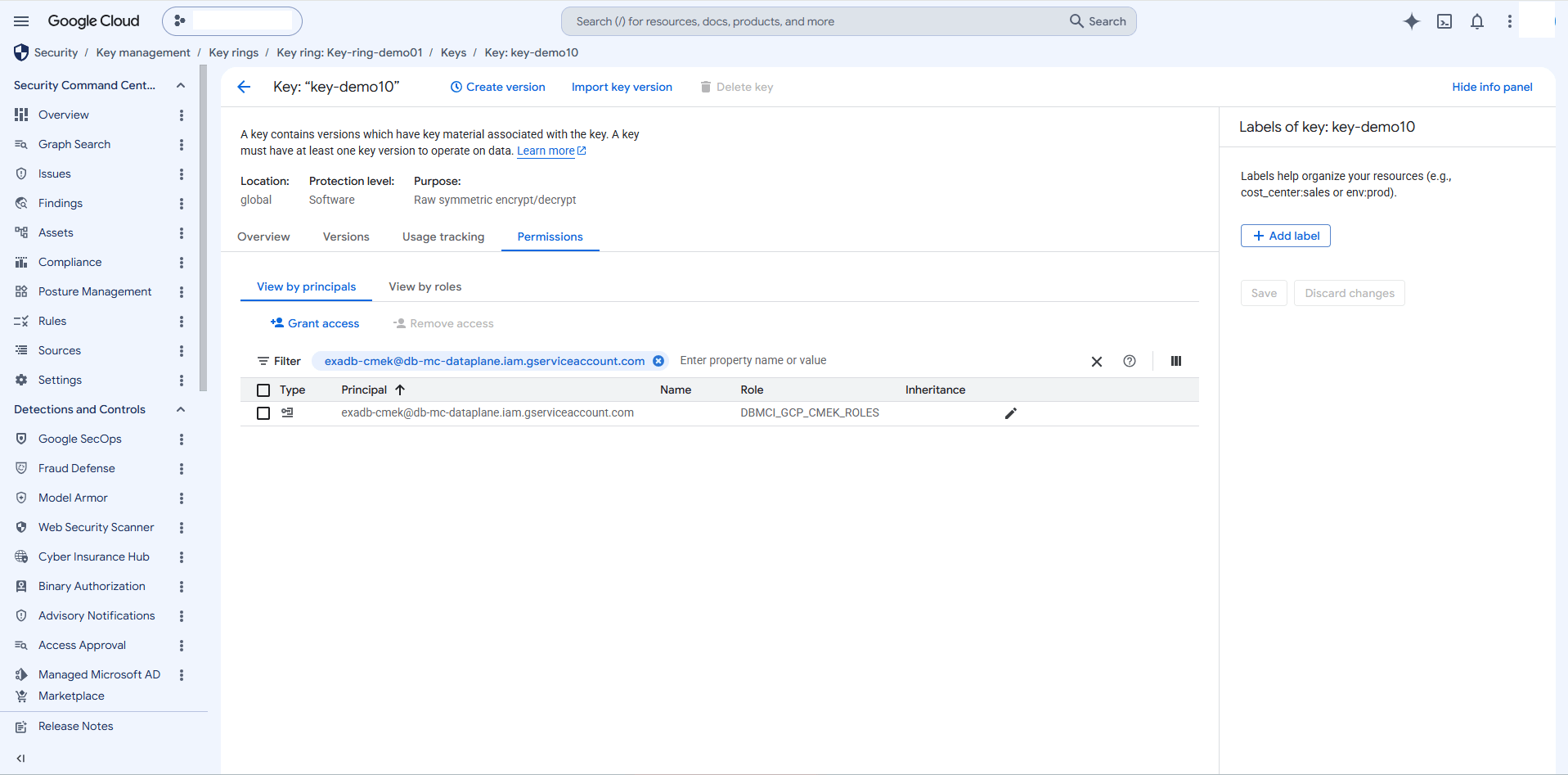1568x775 pixels.
Task: Open Assets in sidebar
Action: pyautogui.click(x=56, y=233)
